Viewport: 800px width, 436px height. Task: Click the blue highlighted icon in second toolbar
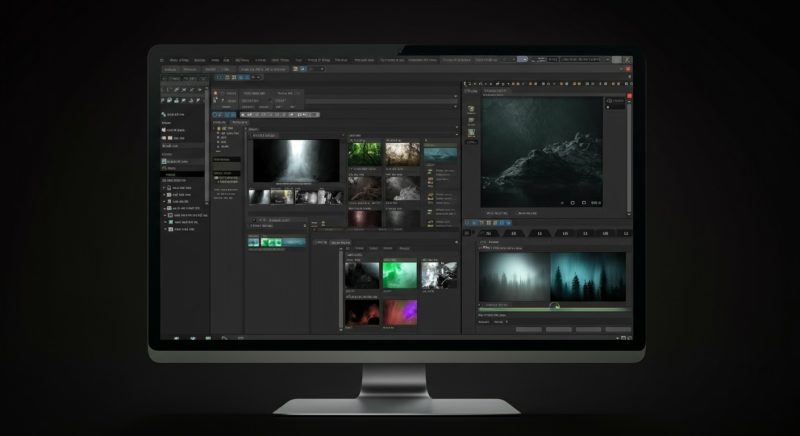pos(303,69)
